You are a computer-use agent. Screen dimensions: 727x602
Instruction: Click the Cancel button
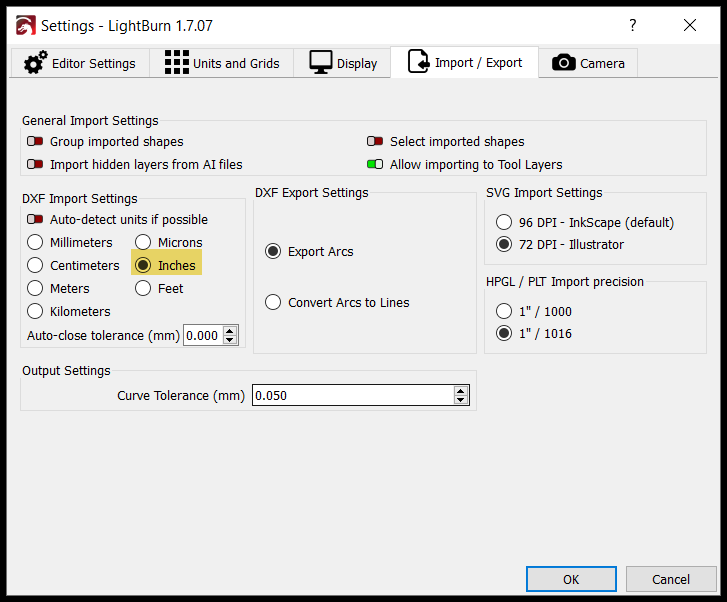tap(671, 579)
